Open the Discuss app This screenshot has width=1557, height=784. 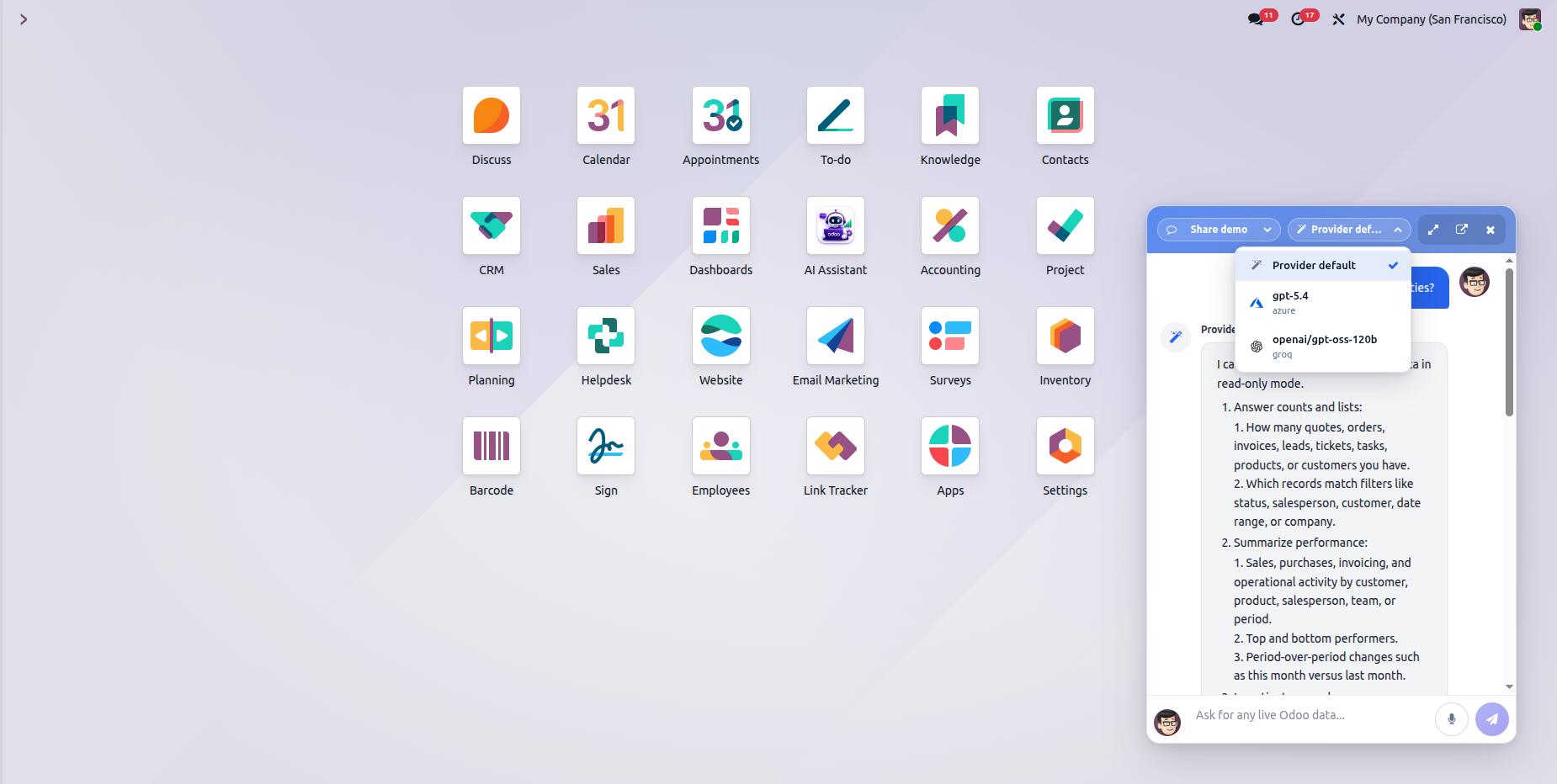[x=492, y=115]
